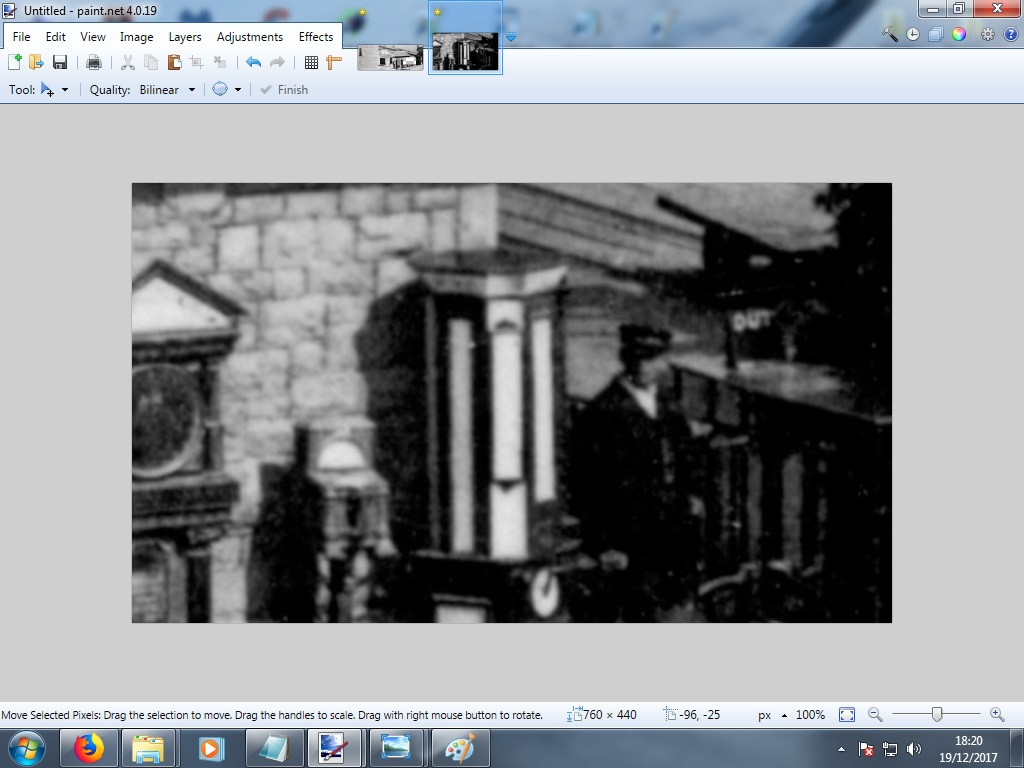Open the Adjustments menu
Screen dimensions: 1024x768
tap(249, 36)
